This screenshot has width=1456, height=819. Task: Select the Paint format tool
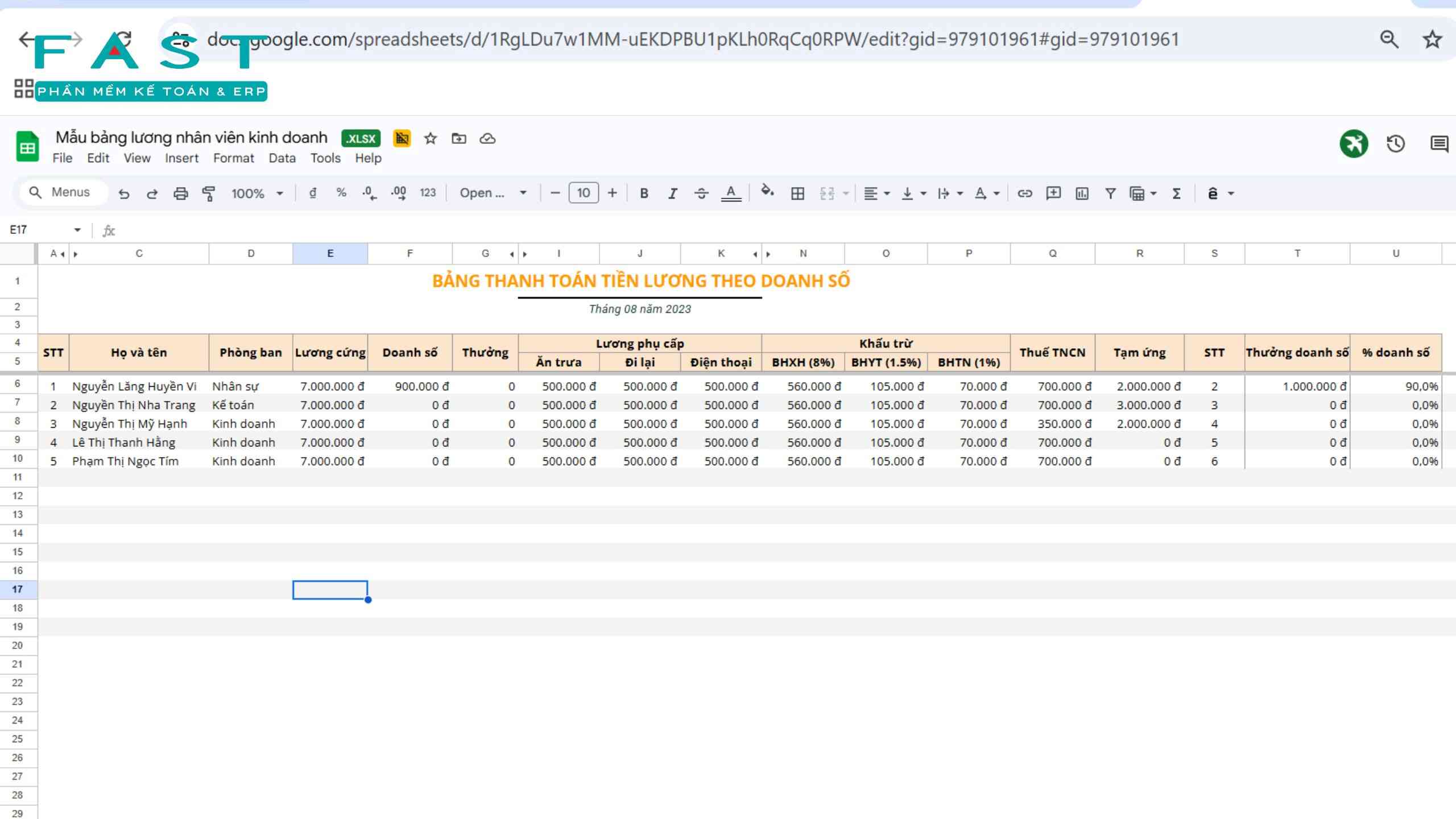tap(209, 193)
